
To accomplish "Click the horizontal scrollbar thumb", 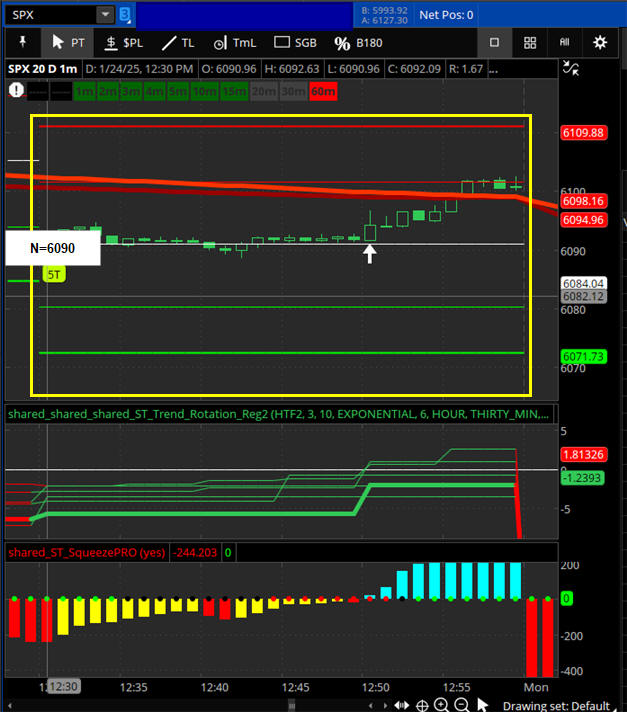I will (292, 706).
